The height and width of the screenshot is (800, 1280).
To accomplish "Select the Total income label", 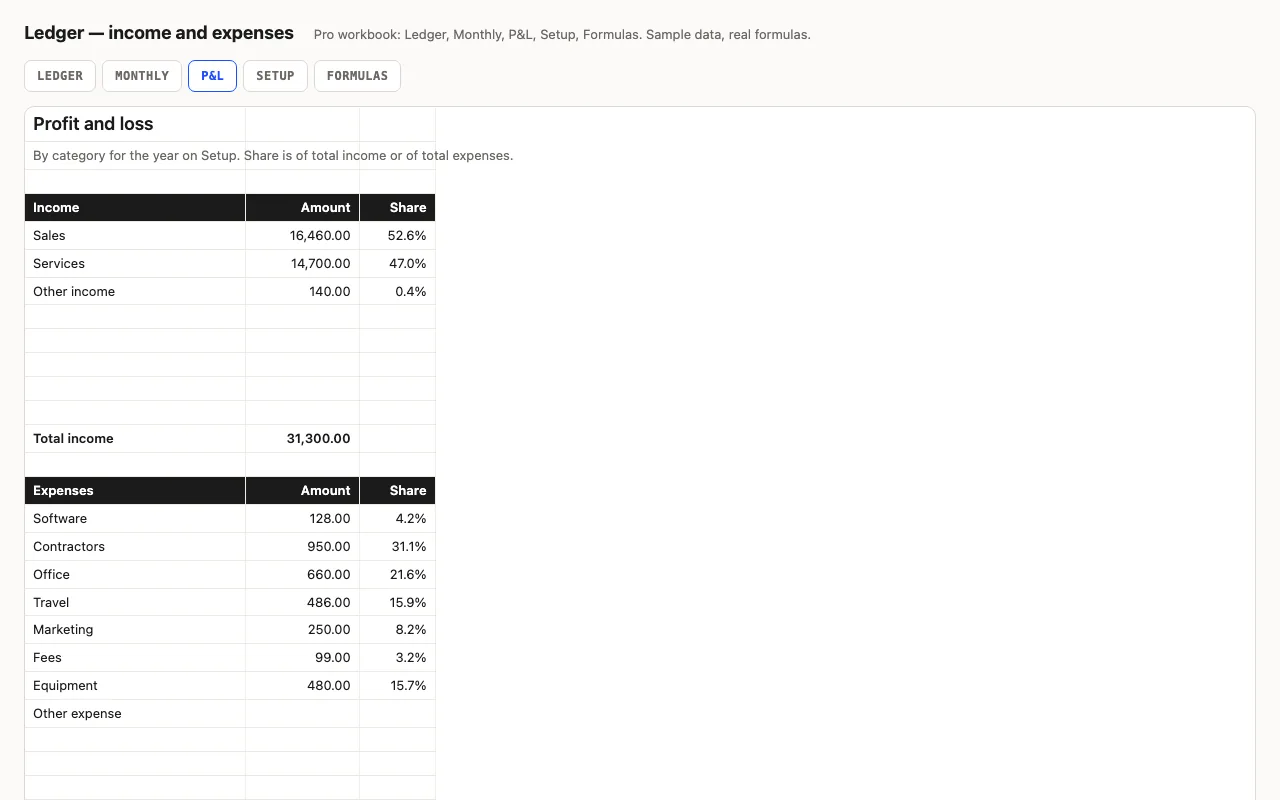I will pos(135,439).
